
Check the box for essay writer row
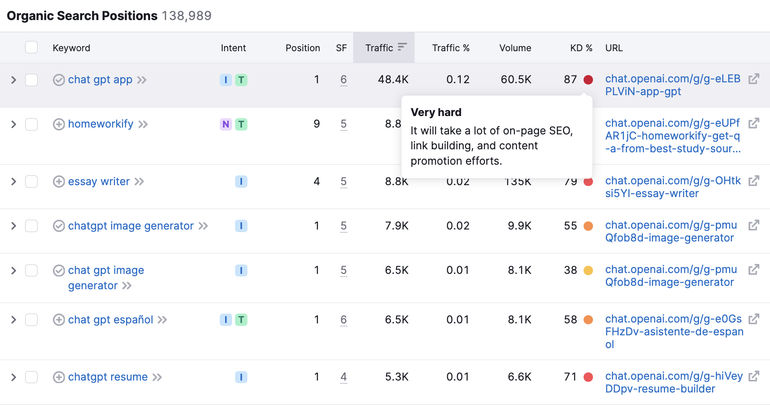point(31,182)
